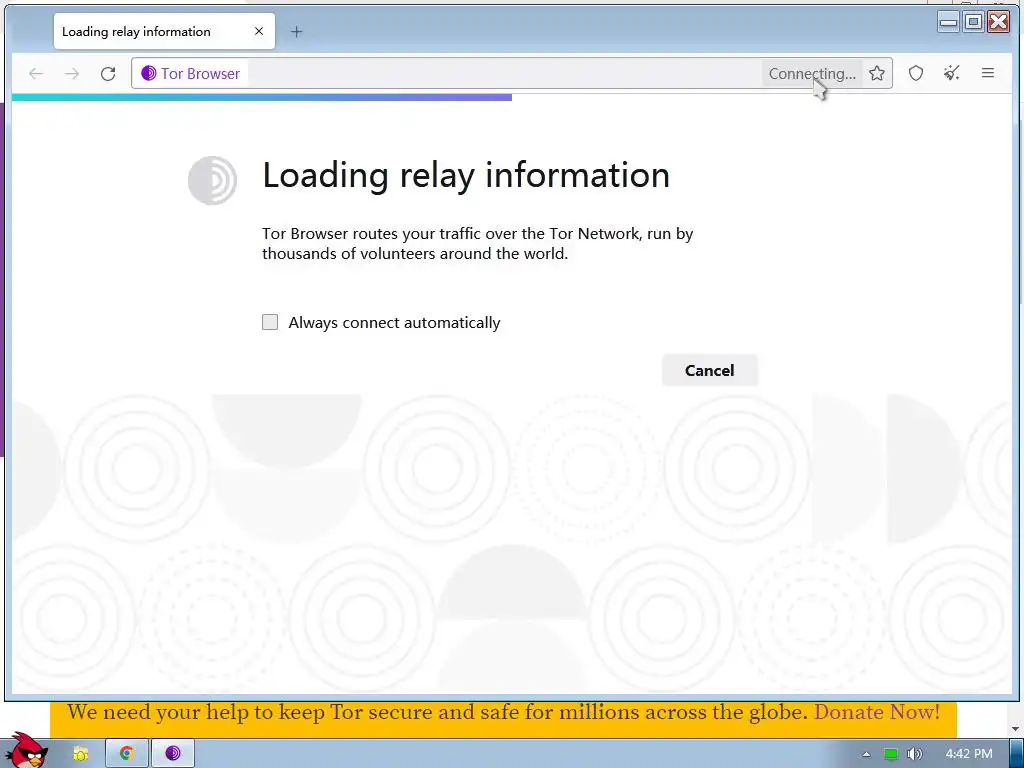The height and width of the screenshot is (768, 1024).
Task: Click the Tor onion logo beside heading
Action: (212, 180)
